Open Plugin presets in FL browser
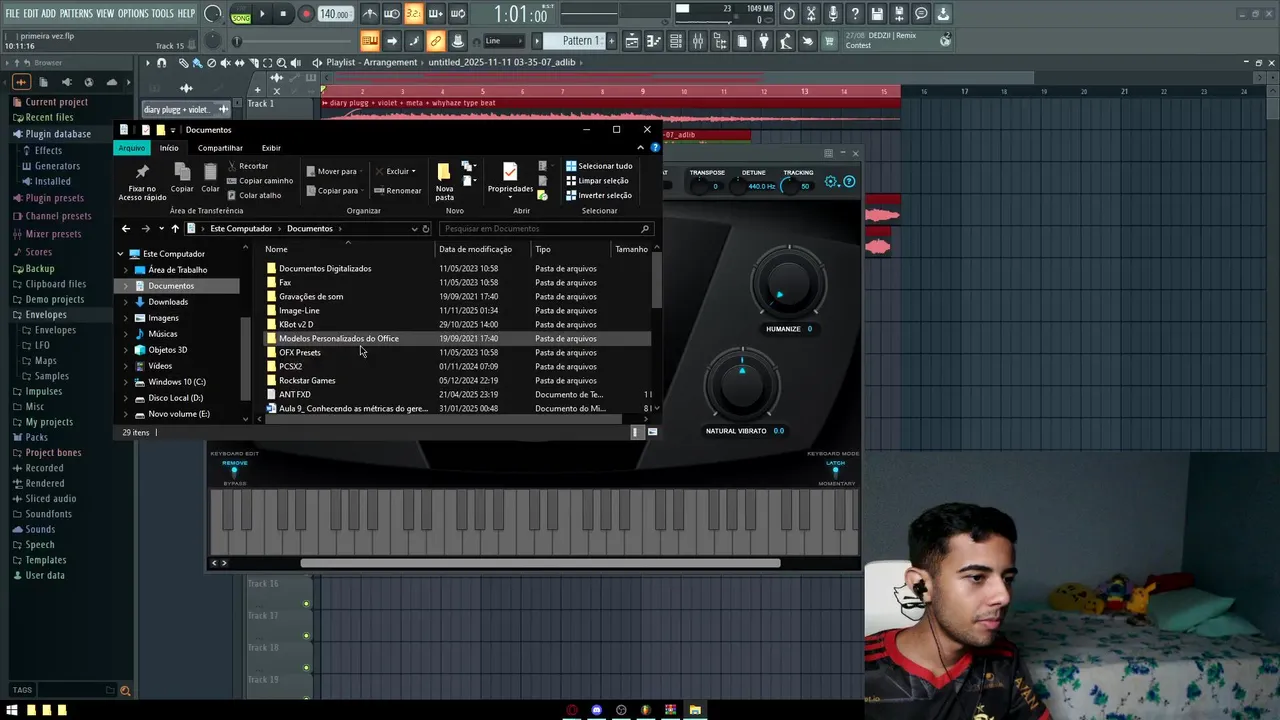The height and width of the screenshot is (720, 1280). [x=54, y=198]
